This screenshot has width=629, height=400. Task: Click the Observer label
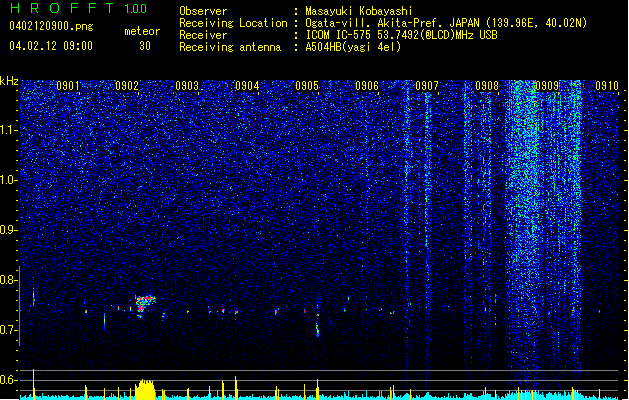(203, 11)
